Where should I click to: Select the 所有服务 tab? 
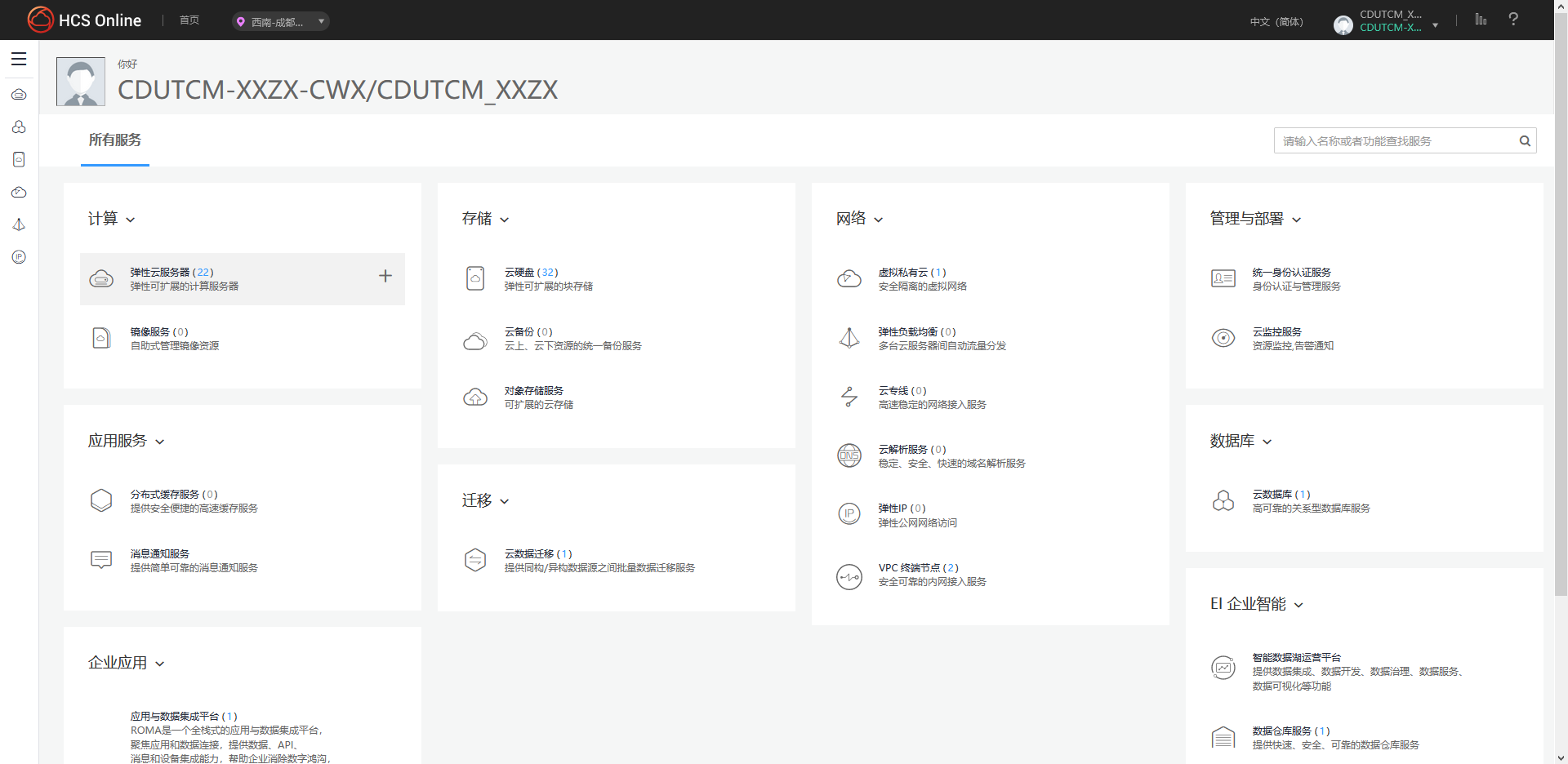click(115, 140)
